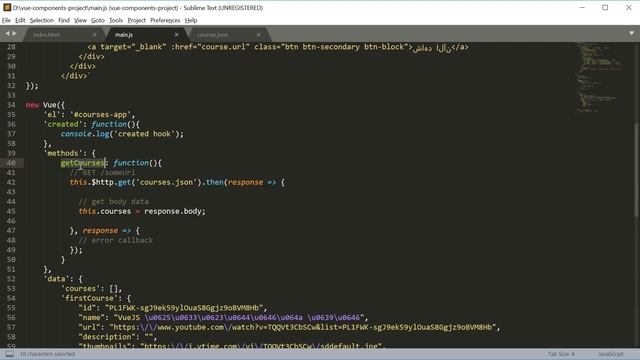This screenshot has width=640, height=360.
Task: Click the 'new' keyword before Vue
Action: click(x=32, y=105)
